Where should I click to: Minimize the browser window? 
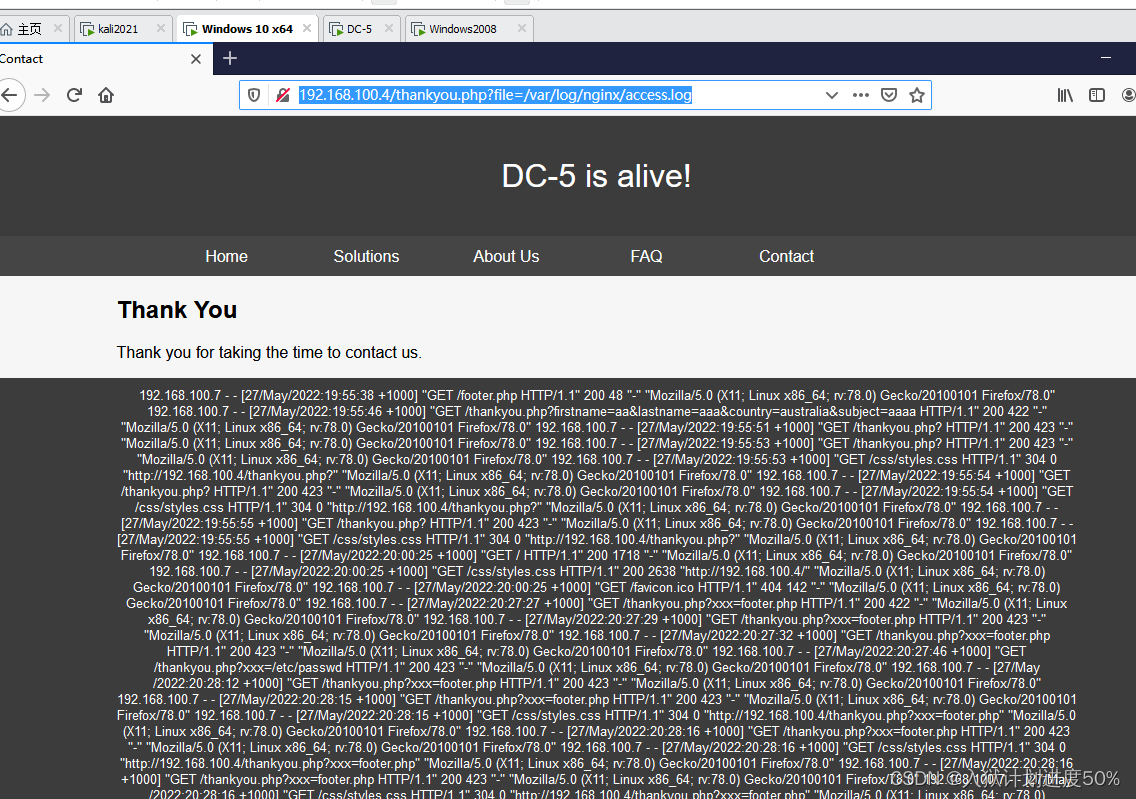pyautogui.click(x=1106, y=58)
